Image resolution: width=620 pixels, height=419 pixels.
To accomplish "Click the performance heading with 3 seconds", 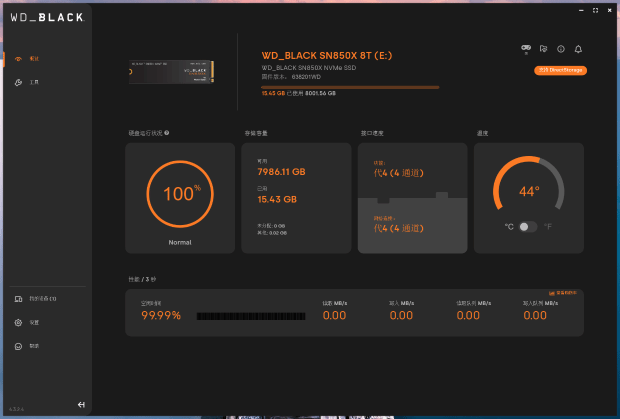I will pyautogui.click(x=142, y=279).
